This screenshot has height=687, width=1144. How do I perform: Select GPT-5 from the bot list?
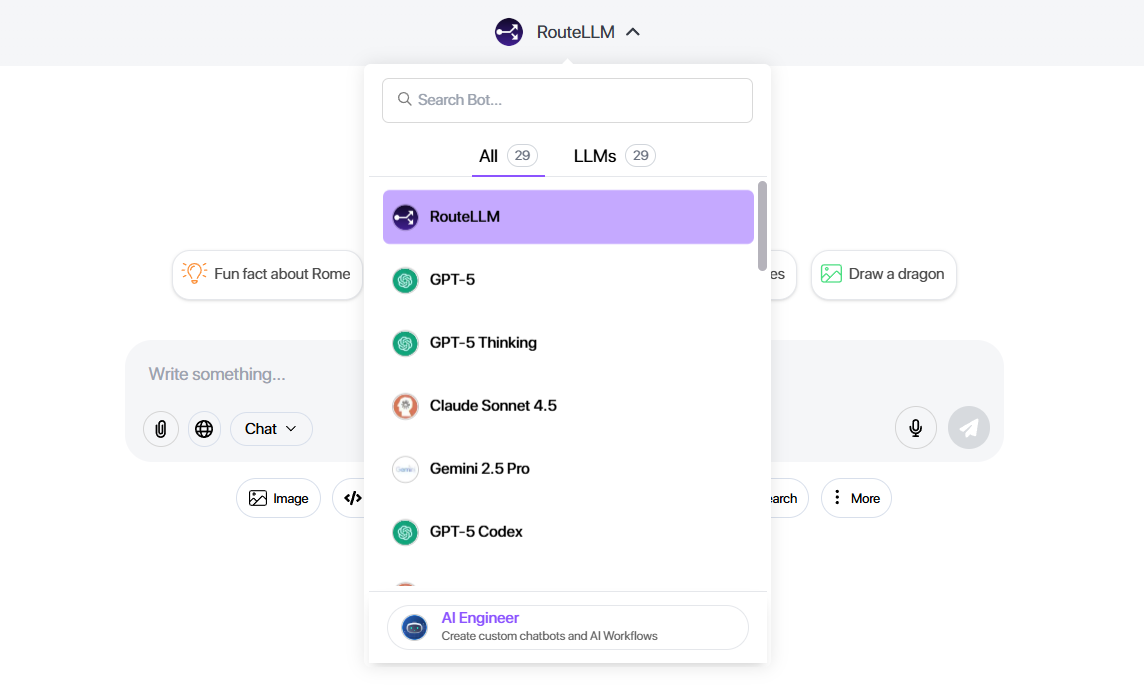tap(568, 280)
